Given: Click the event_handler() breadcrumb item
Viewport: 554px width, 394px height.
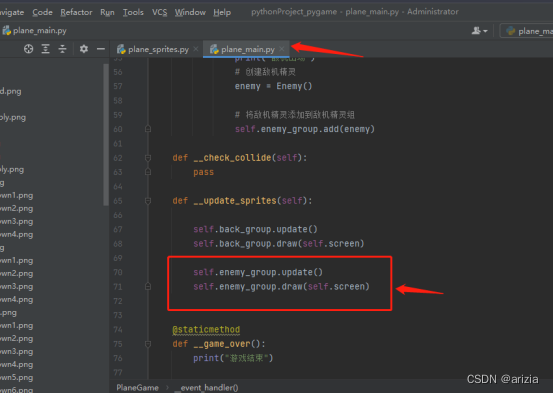Looking at the screenshot, I should tap(209, 388).
